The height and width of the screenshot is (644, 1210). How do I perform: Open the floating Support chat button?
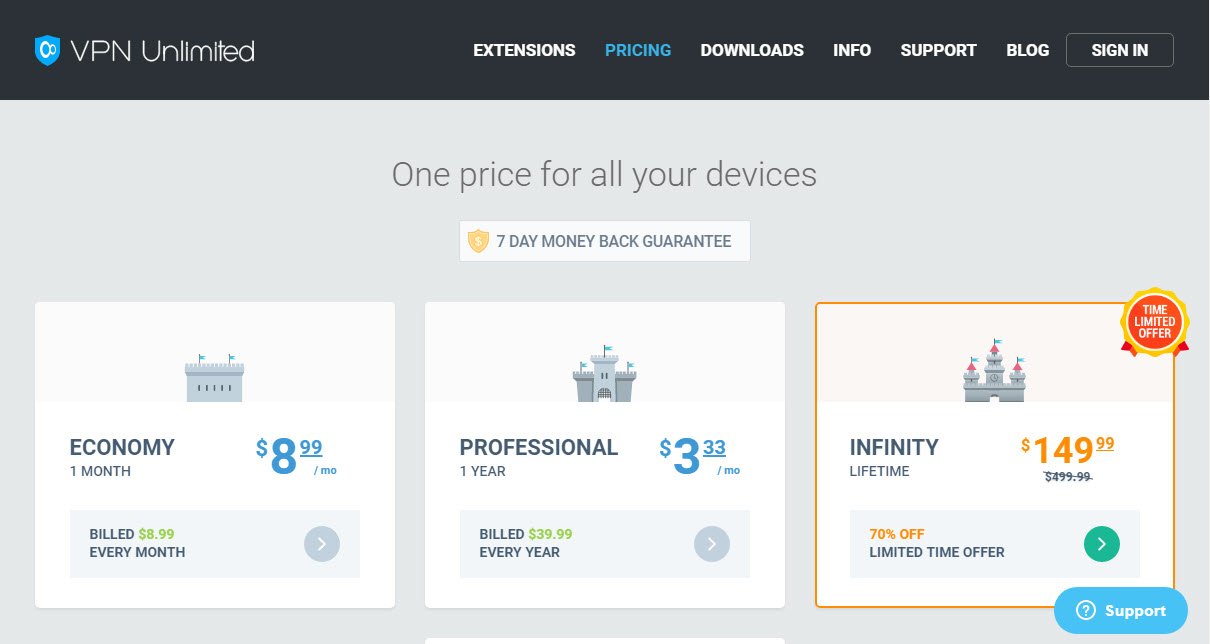(1121, 611)
